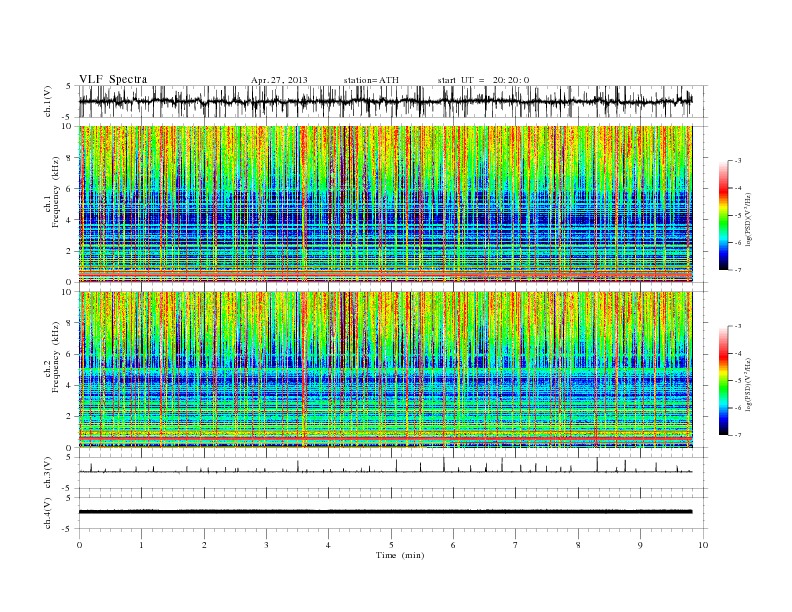The height and width of the screenshot is (612, 792).
Task: Click the '2' kHz tick of ch.1 spectrogram
Action: coord(69,251)
